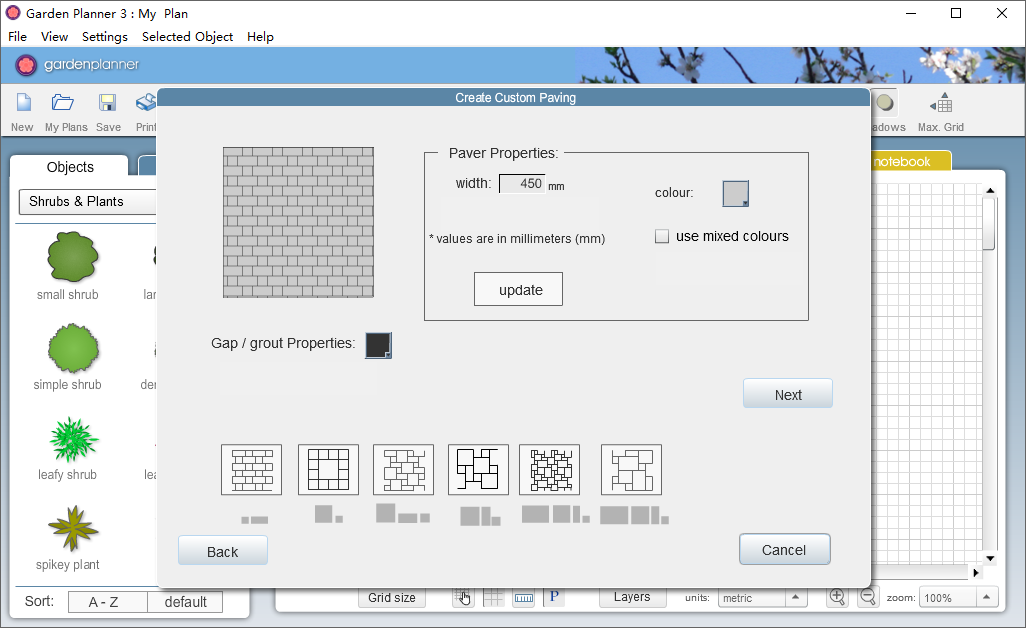Viewport: 1026px width, 628px height.
Task: Click the zoom in magnifier
Action: (x=837, y=597)
